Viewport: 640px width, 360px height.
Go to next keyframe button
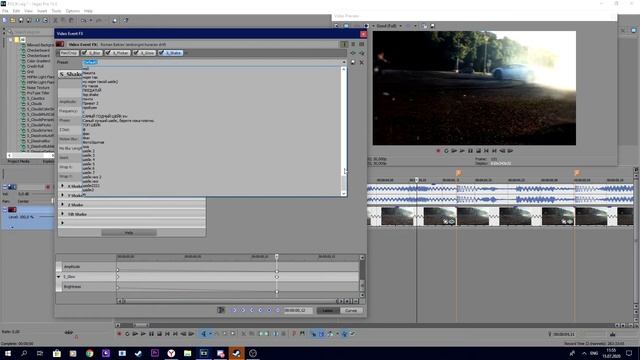point(252,310)
